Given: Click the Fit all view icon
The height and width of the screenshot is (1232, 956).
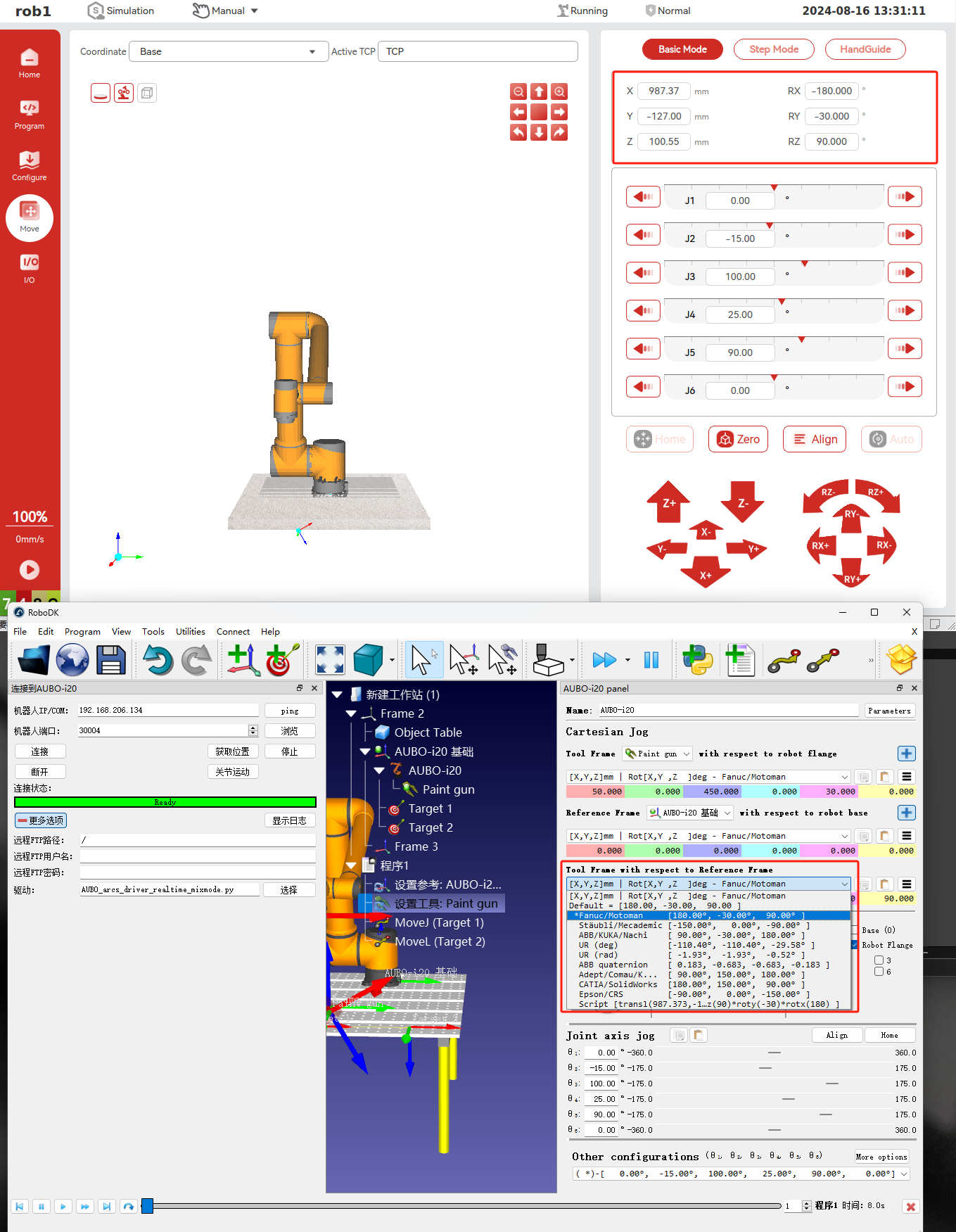Looking at the screenshot, I should (x=330, y=659).
